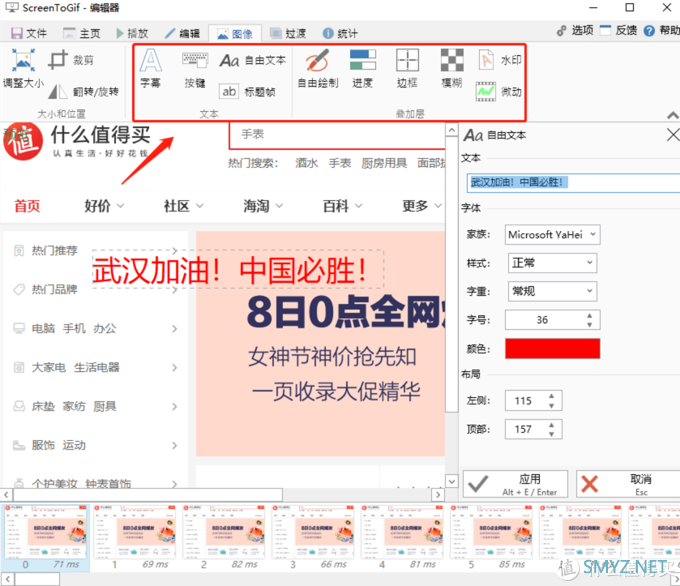Switch to the 播放 playback tab
This screenshot has width=680, height=586.
pyautogui.click(x=132, y=33)
